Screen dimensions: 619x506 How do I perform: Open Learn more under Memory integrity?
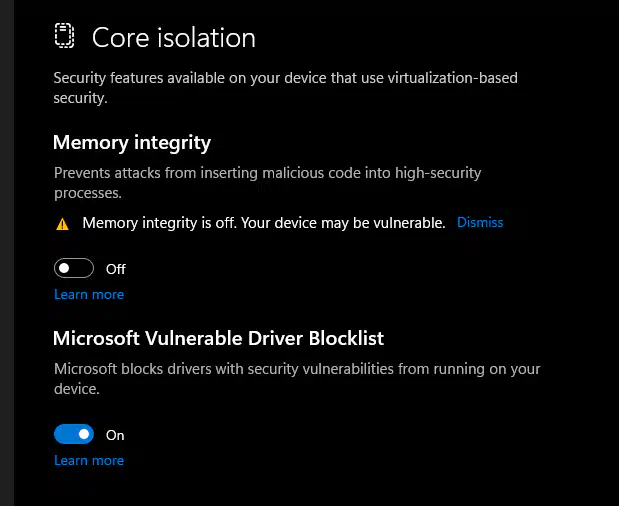coord(89,295)
